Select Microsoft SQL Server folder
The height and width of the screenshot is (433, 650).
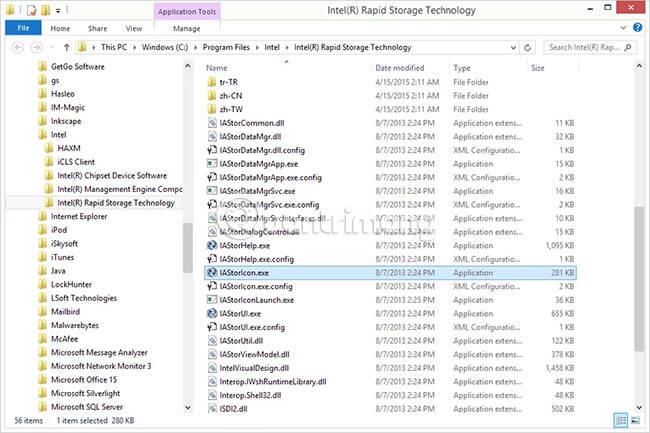point(87,407)
